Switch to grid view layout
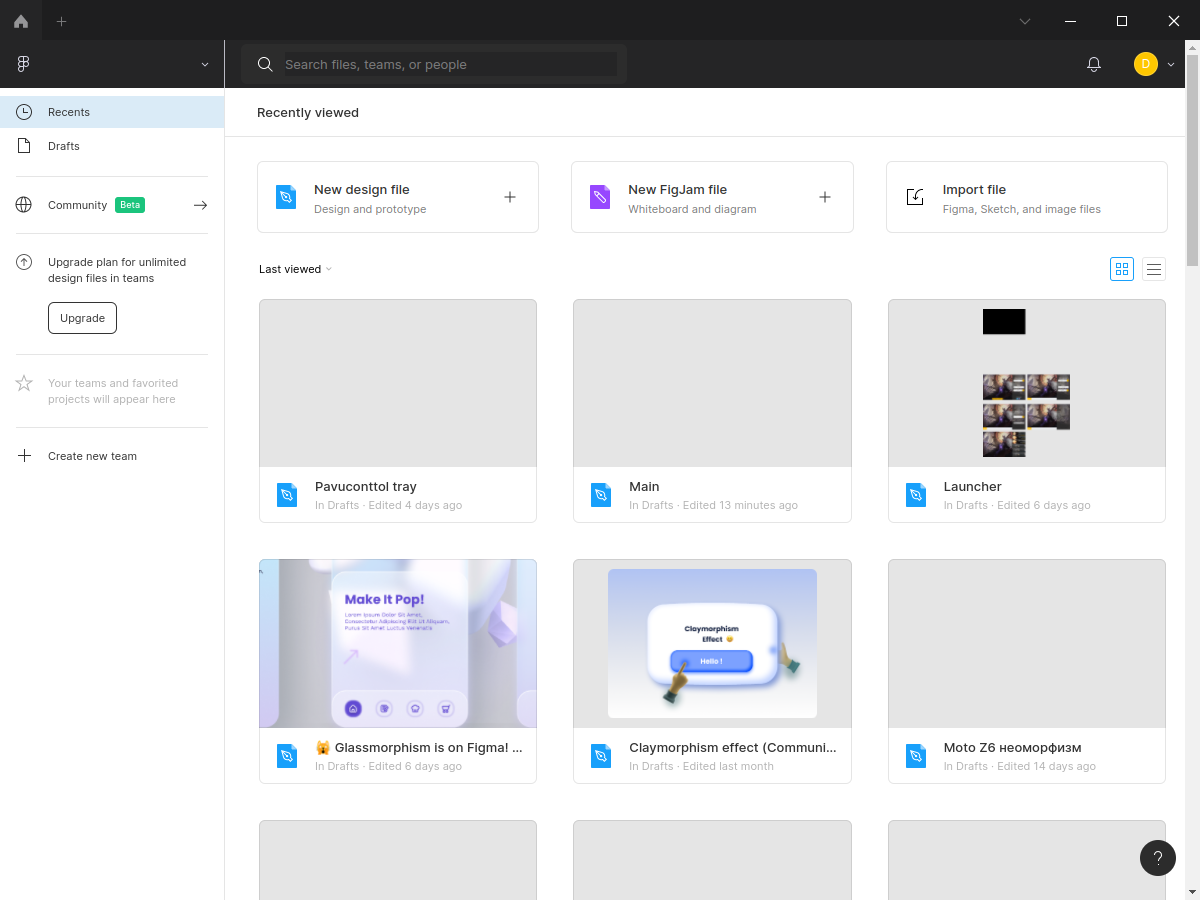The image size is (1200, 900). tap(1121, 268)
